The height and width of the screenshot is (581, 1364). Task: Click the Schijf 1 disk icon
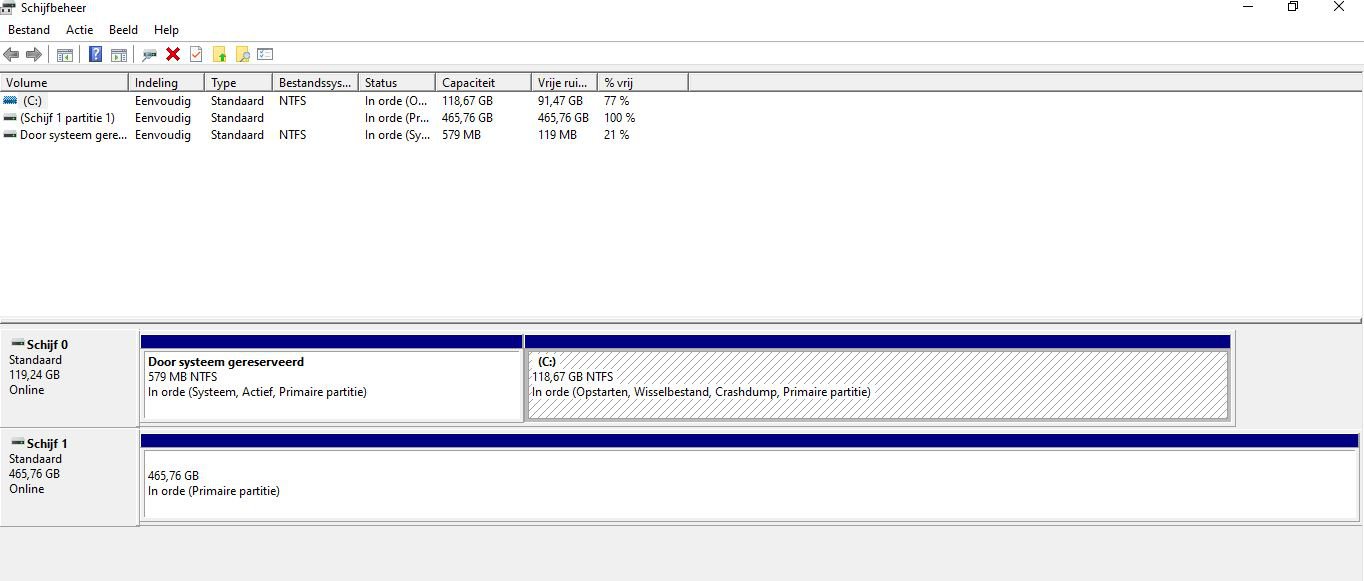(x=17, y=443)
